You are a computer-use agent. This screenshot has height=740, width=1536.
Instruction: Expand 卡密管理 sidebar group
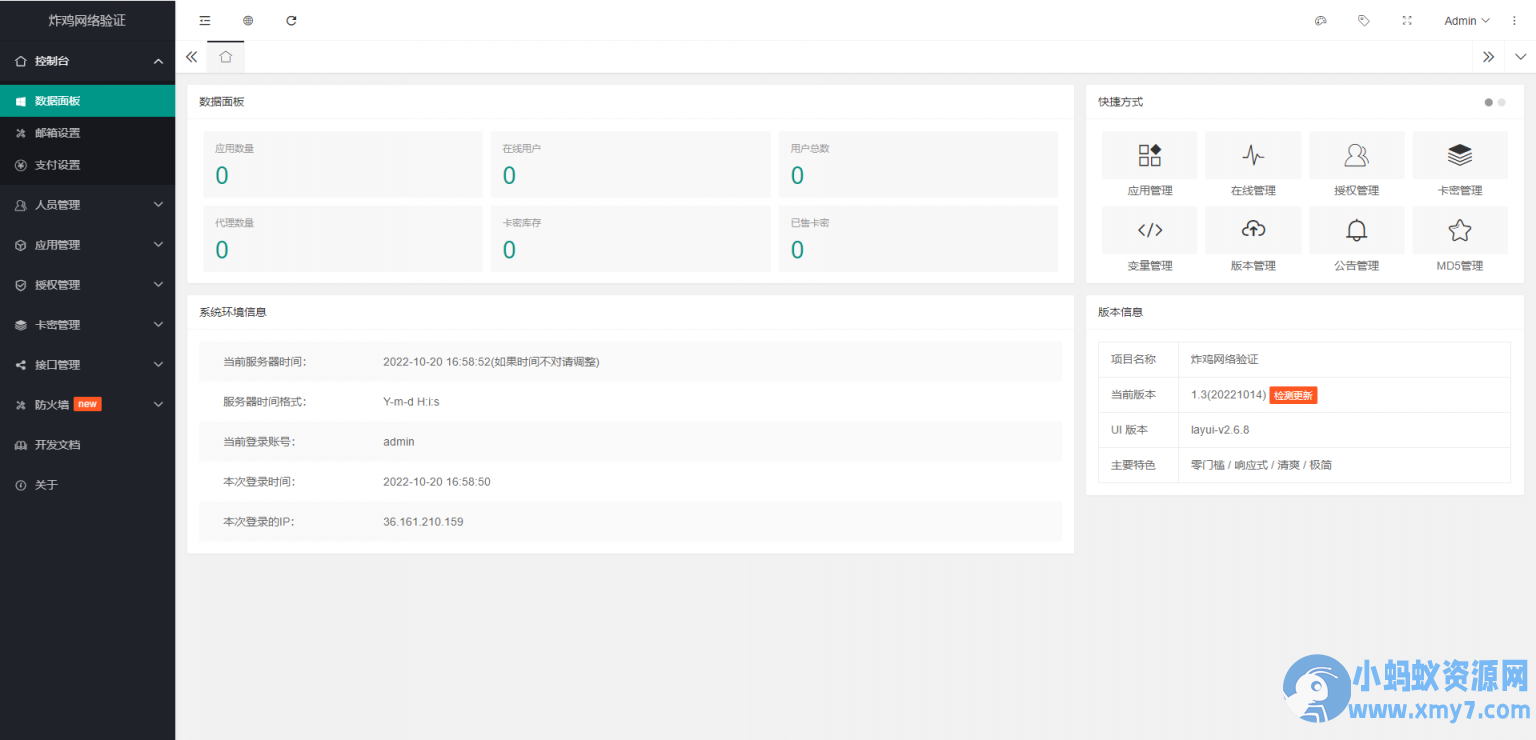coord(87,325)
